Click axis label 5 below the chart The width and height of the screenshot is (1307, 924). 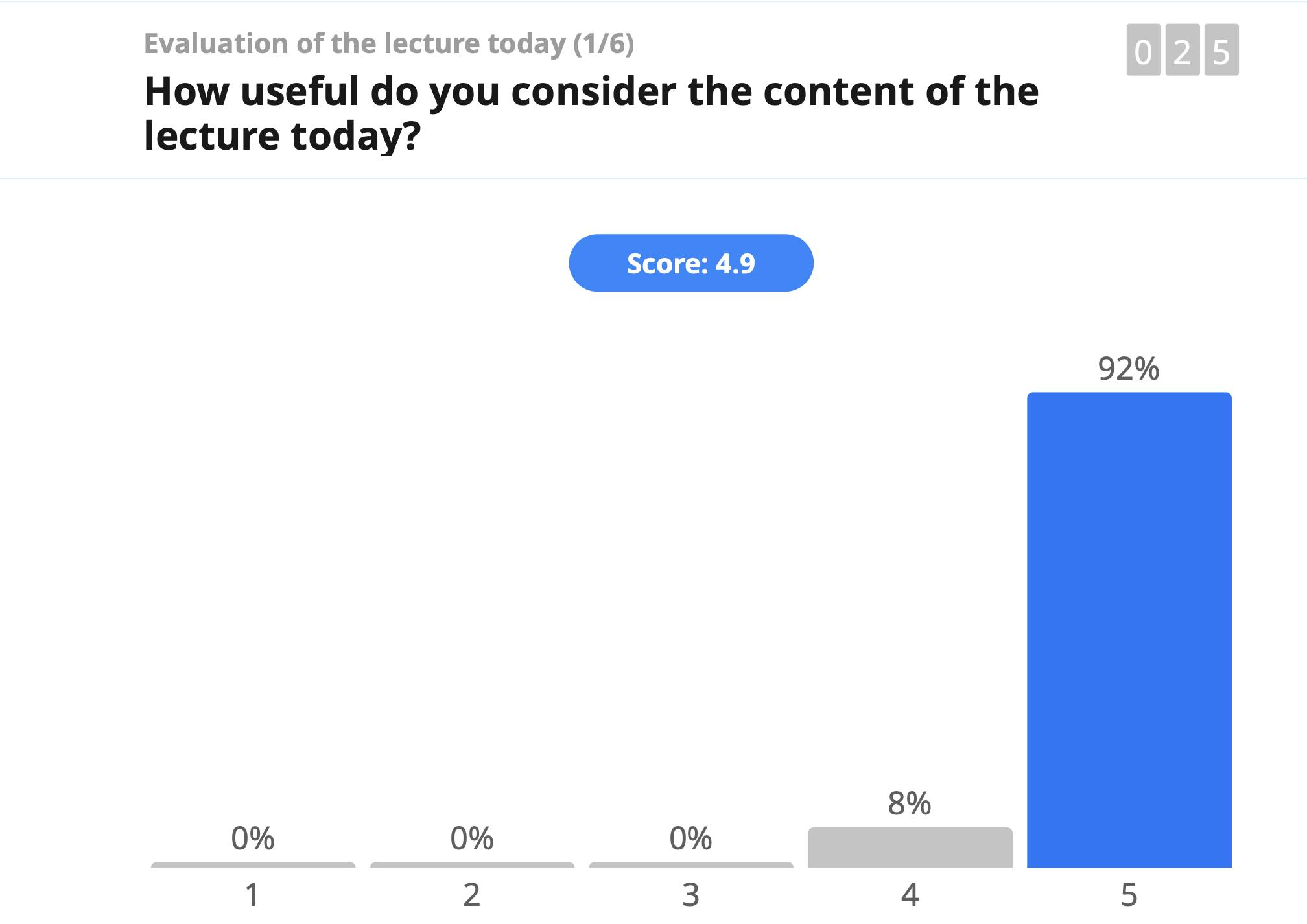(x=1129, y=895)
